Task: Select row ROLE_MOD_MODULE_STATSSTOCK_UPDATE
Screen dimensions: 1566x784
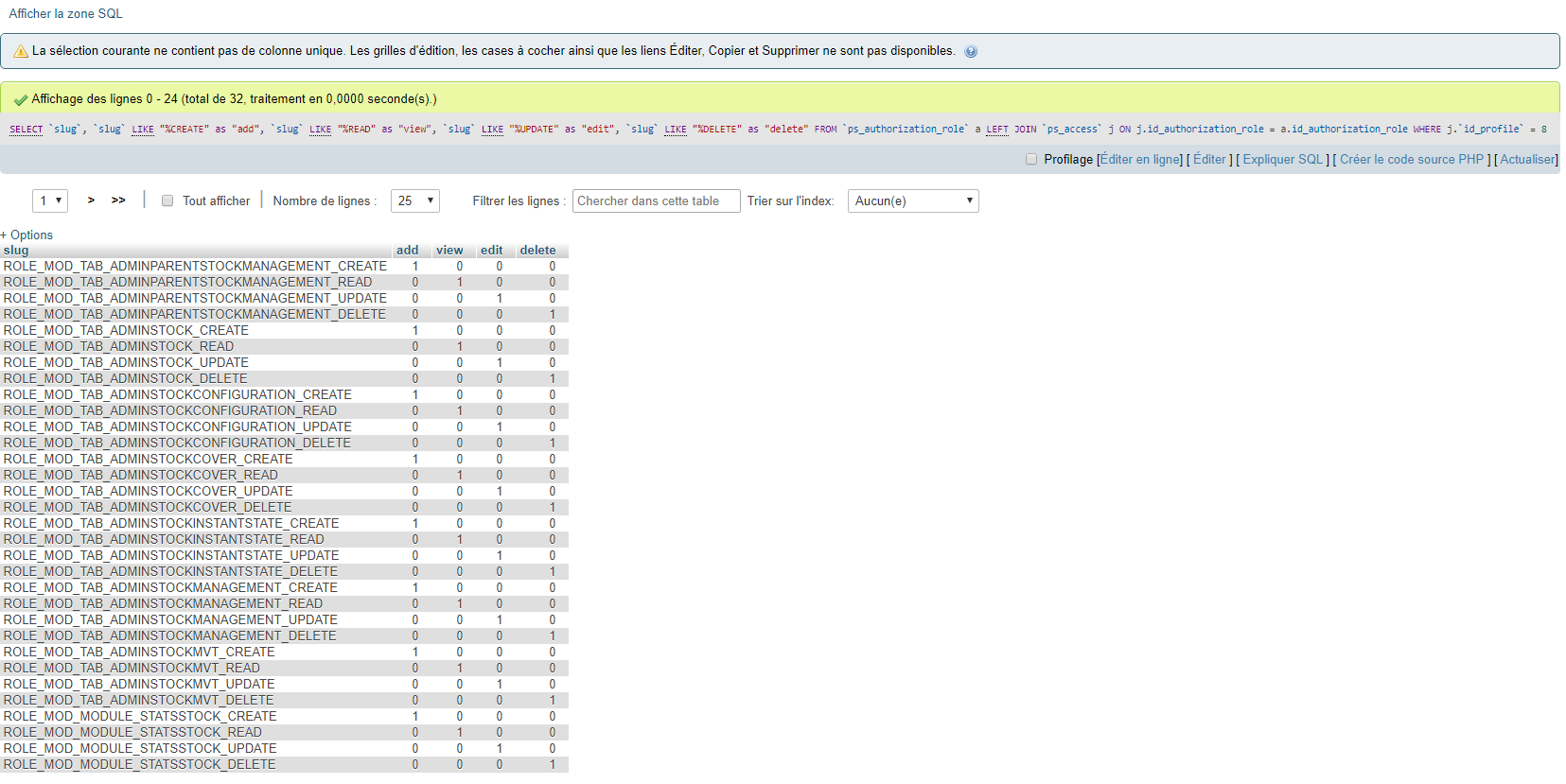Action: [x=284, y=748]
